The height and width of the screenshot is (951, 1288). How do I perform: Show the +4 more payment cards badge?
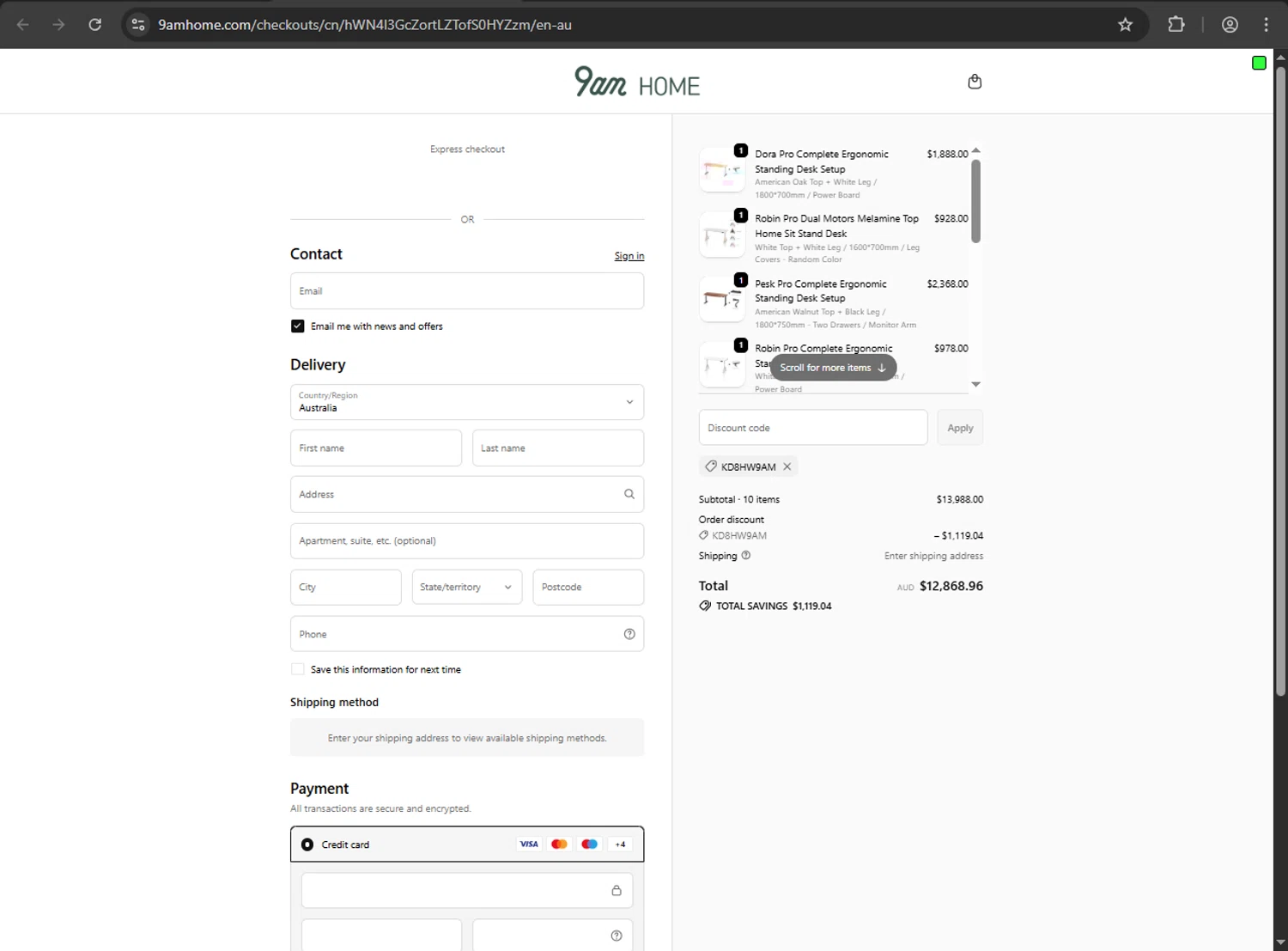pyautogui.click(x=620, y=844)
